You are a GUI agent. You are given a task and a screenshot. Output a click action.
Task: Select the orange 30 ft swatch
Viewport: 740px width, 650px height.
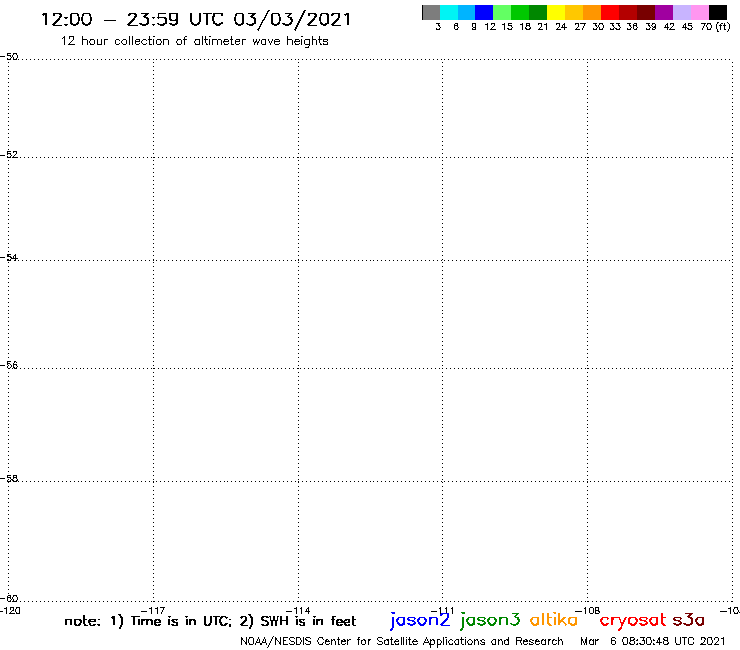(x=592, y=12)
